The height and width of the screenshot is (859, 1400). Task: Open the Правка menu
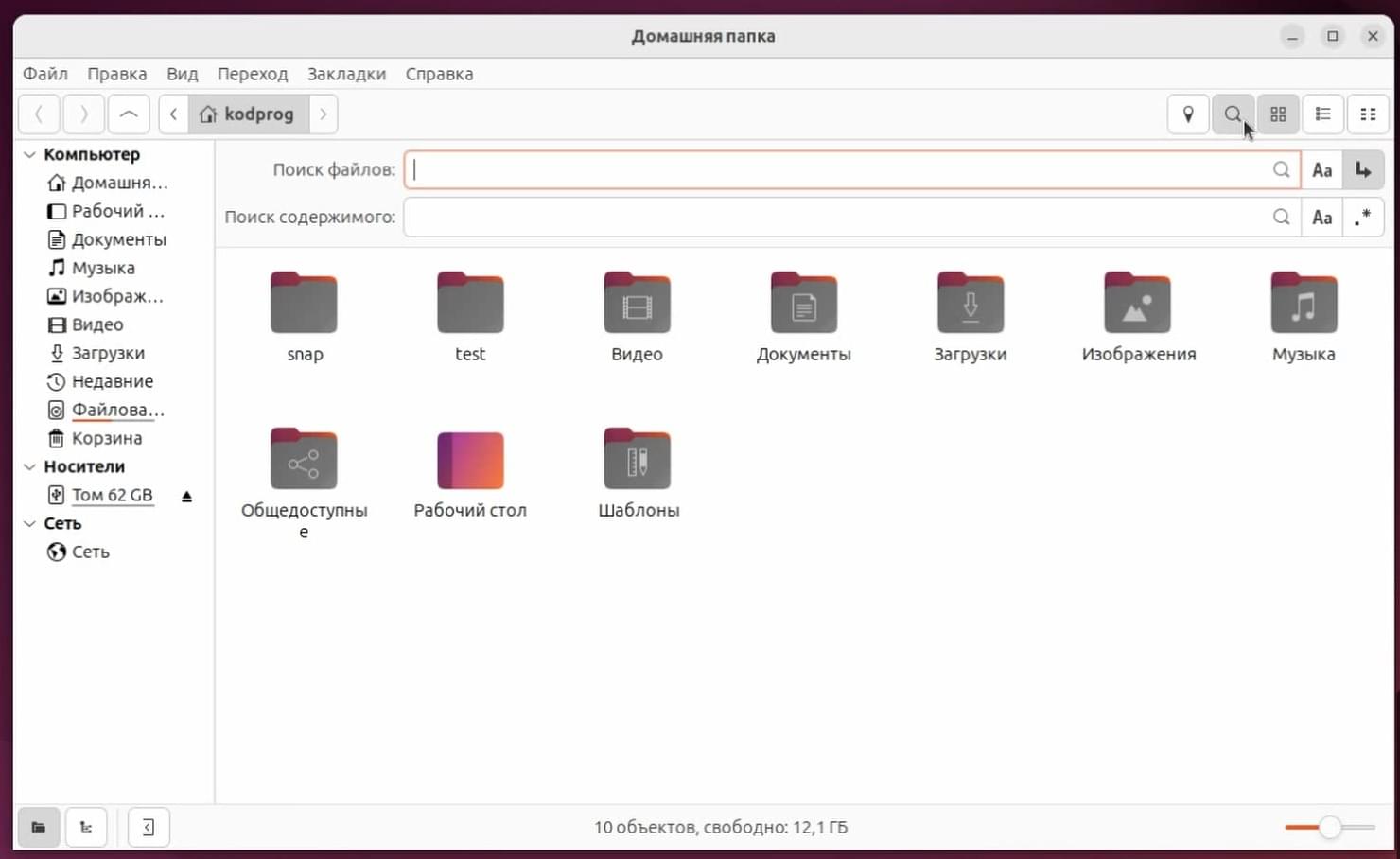[x=117, y=74]
